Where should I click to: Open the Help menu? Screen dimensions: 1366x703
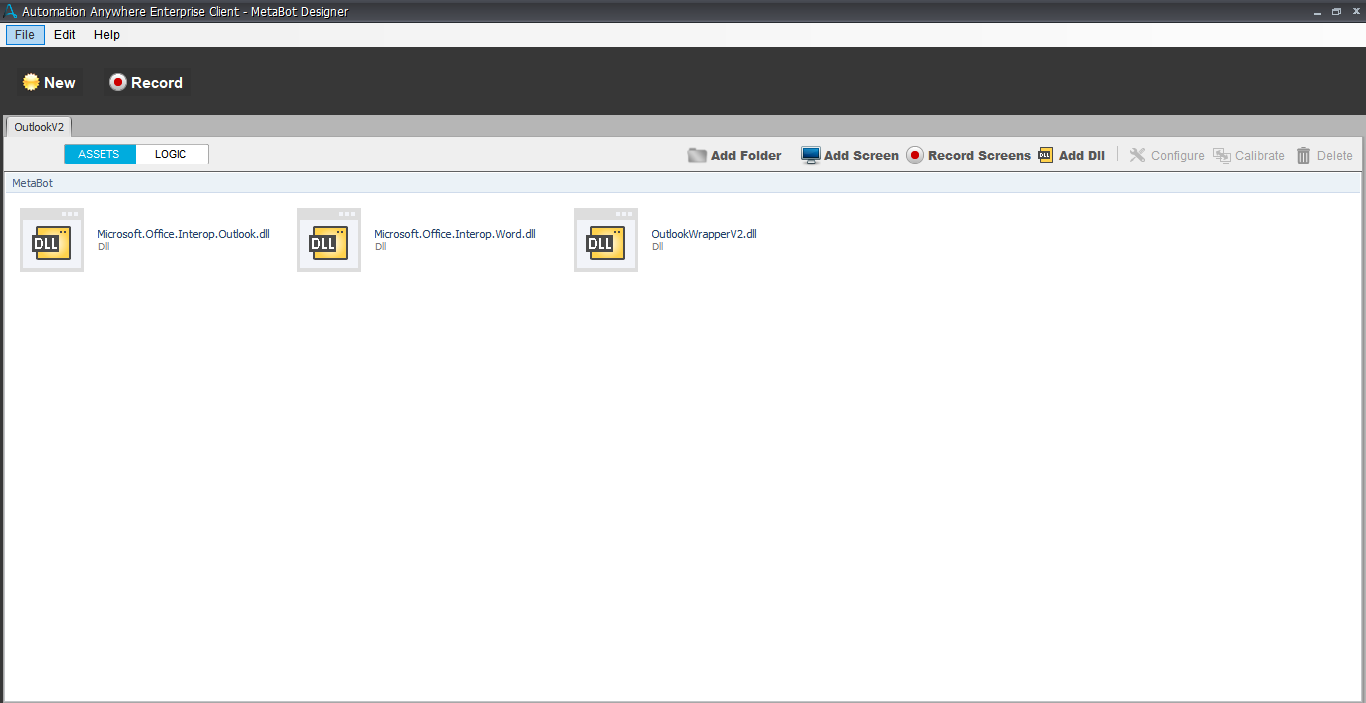tap(107, 35)
